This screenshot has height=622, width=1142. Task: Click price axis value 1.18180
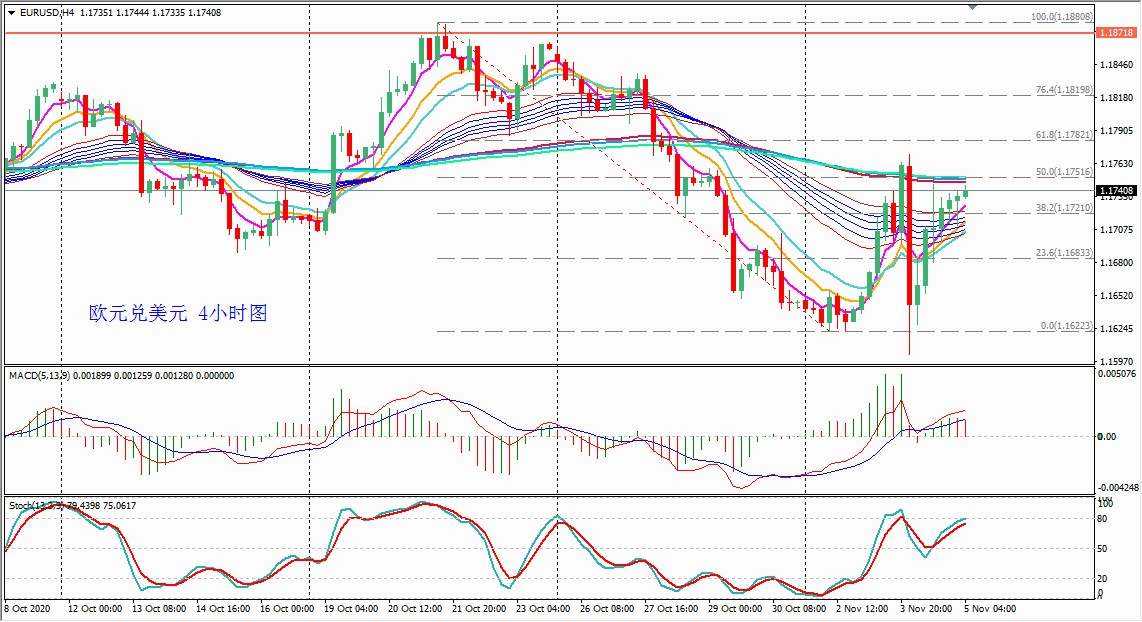pos(1116,98)
